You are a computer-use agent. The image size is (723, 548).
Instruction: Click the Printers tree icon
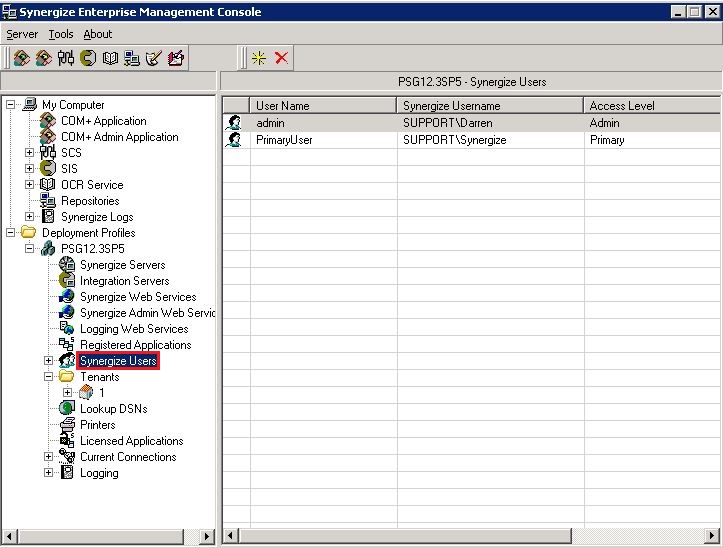click(x=67, y=424)
